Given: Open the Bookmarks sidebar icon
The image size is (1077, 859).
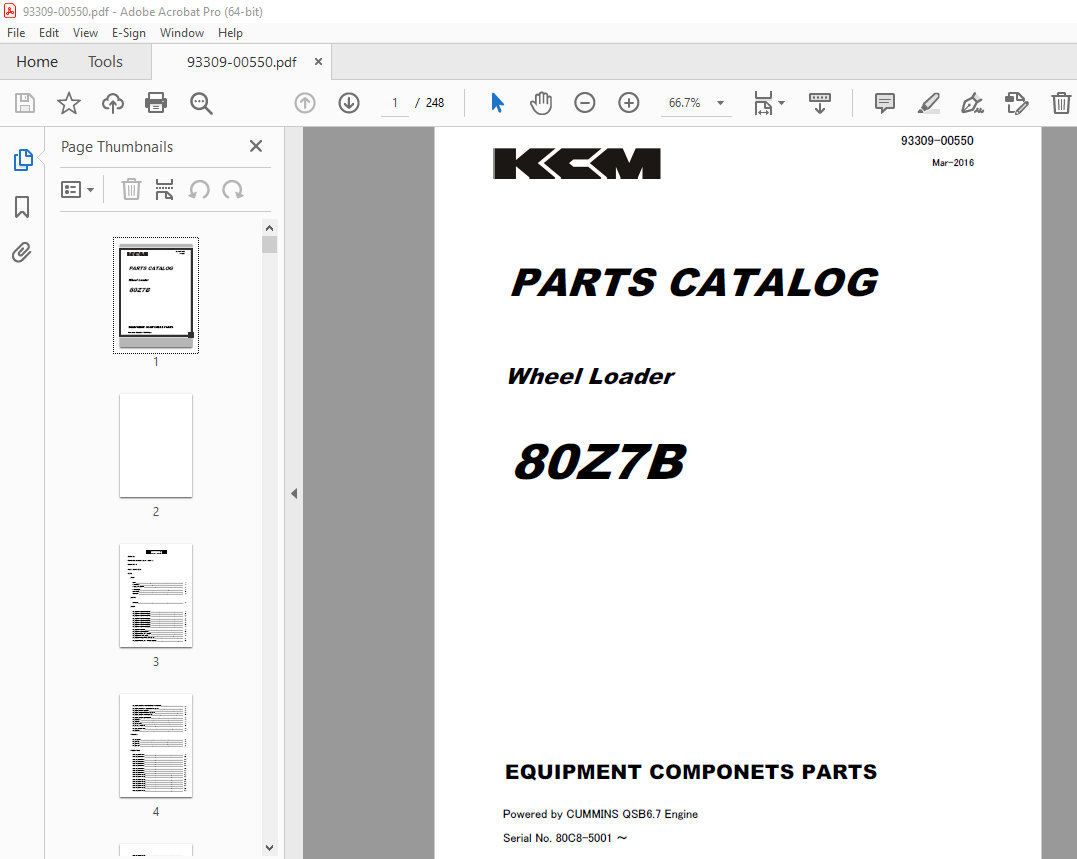Looking at the screenshot, I should click(x=22, y=207).
